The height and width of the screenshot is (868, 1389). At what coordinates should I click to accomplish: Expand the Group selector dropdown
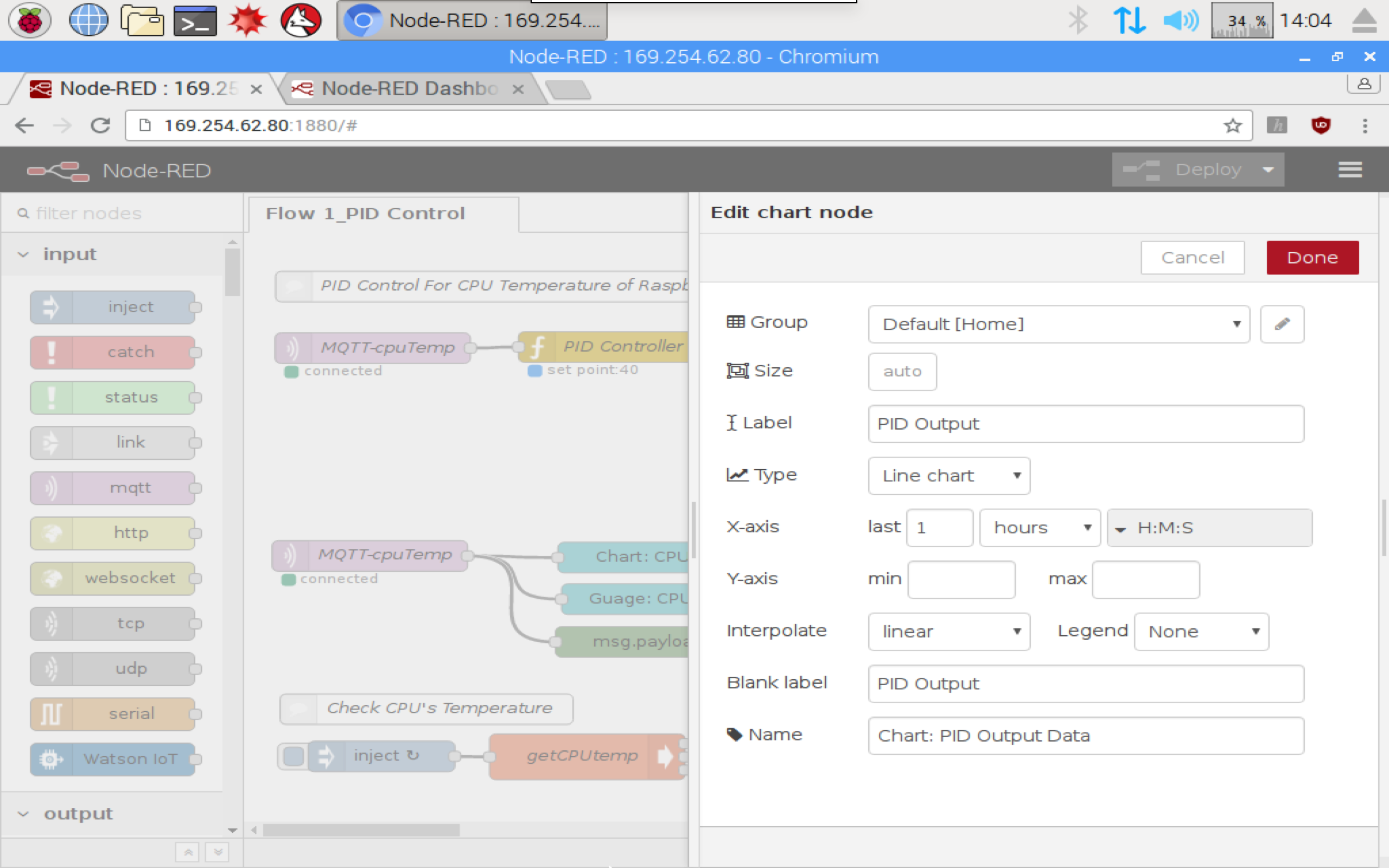1237,323
